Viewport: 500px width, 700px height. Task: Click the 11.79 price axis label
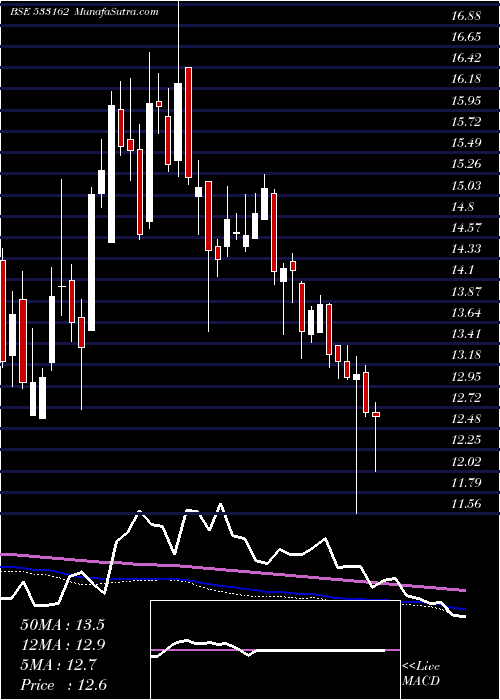466,483
